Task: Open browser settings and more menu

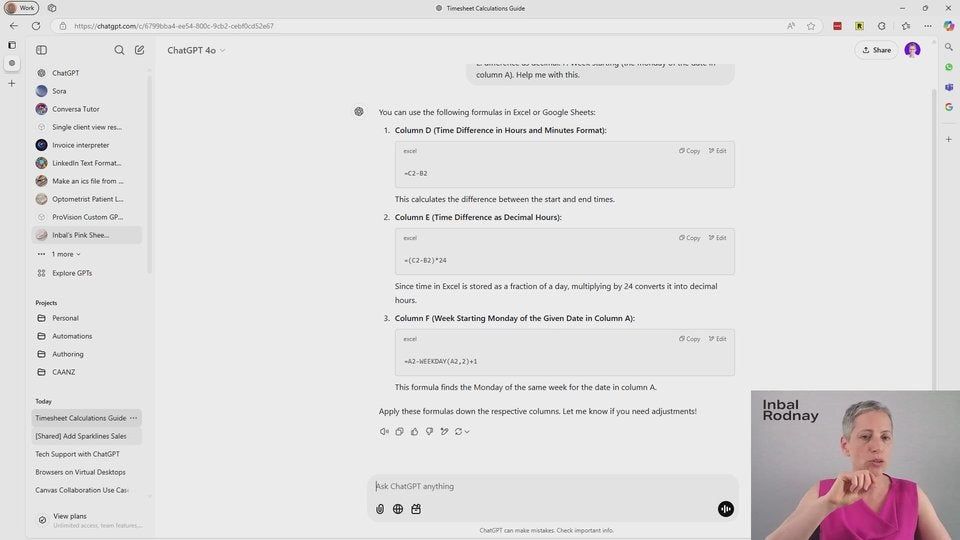Action: 928,26
